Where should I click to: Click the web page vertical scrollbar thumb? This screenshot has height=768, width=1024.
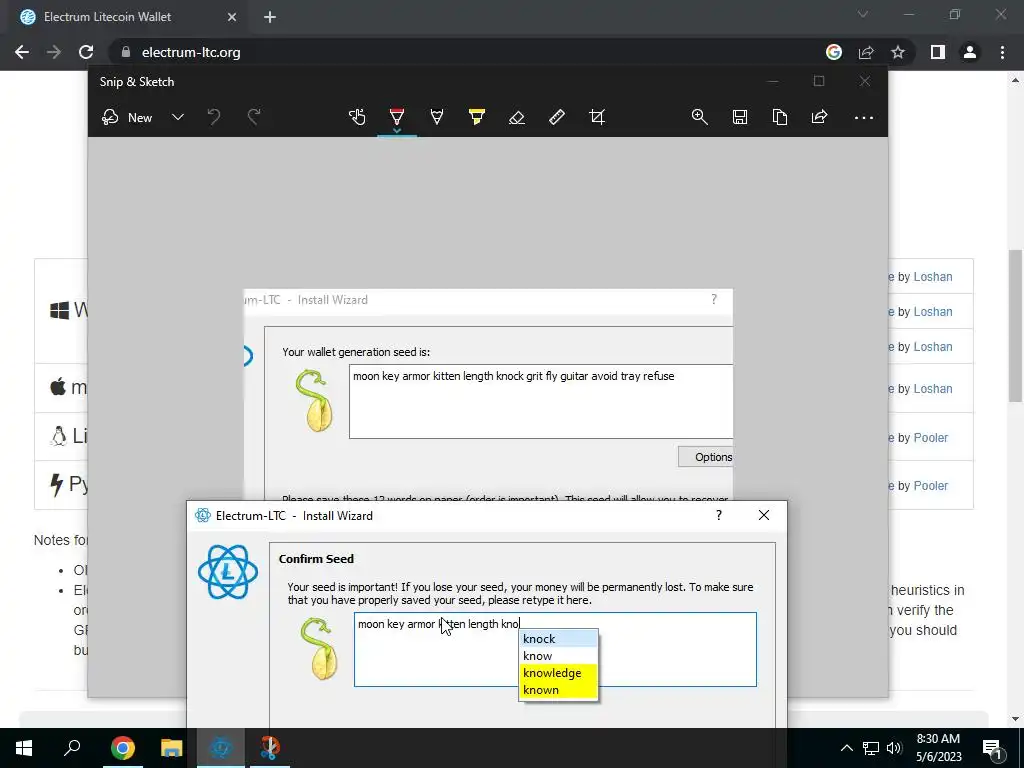[x=1015, y=325]
